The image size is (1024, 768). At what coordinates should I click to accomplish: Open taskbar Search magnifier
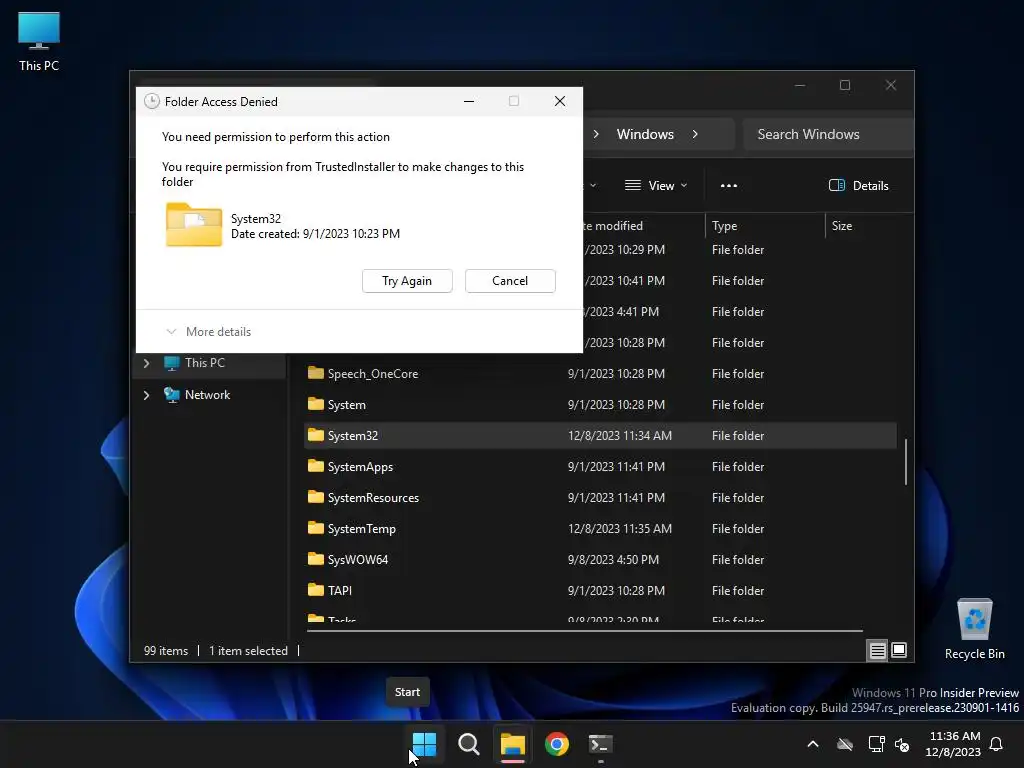[468, 744]
